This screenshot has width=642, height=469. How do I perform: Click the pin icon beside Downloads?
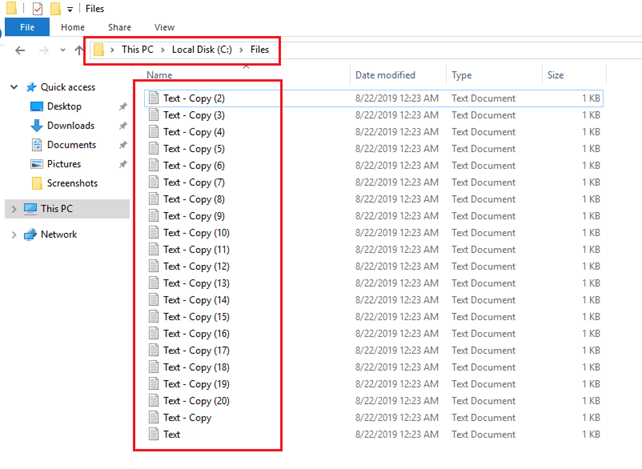tap(123, 126)
